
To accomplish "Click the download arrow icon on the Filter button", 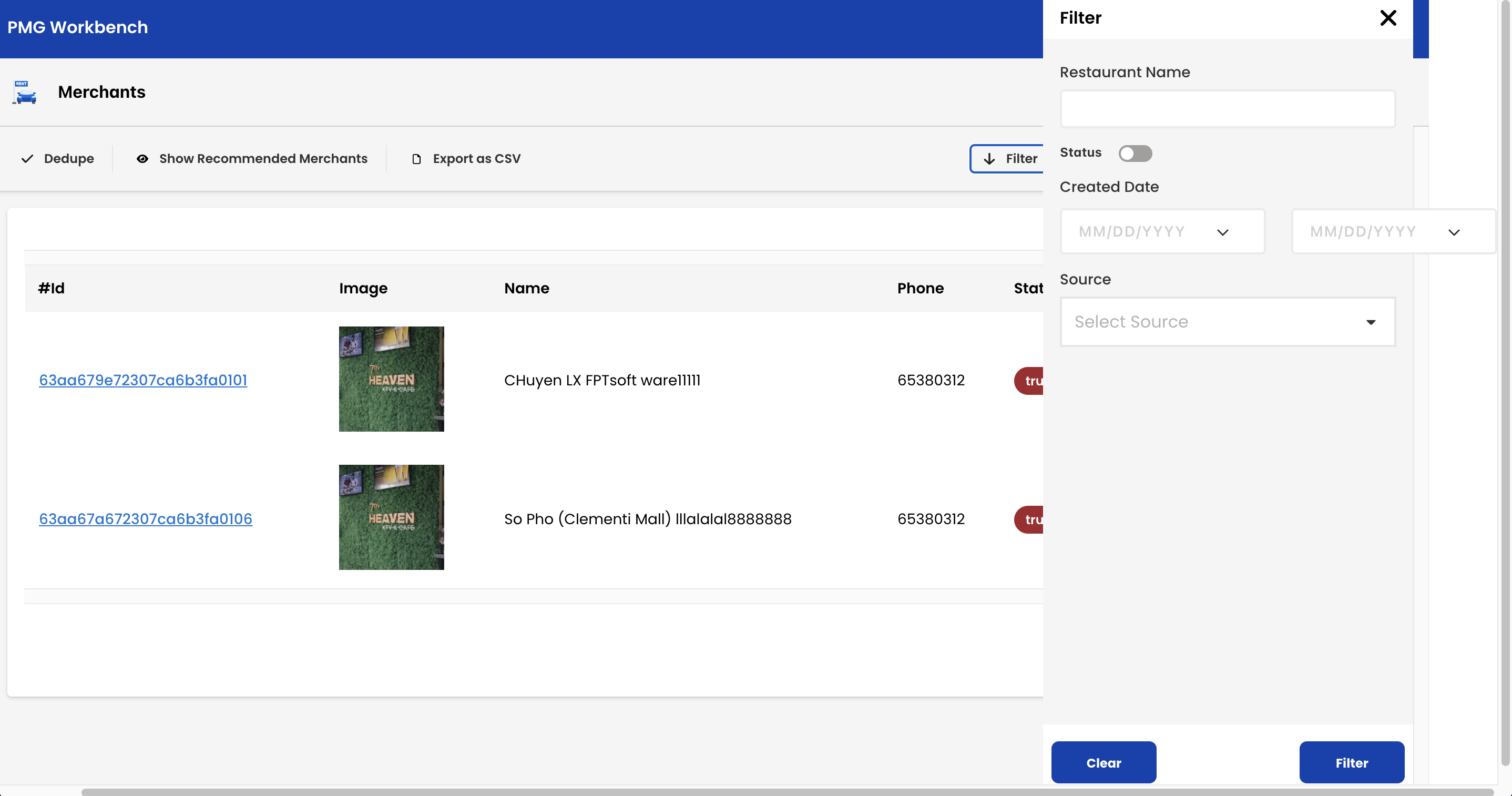I will (x=989, y=158).
